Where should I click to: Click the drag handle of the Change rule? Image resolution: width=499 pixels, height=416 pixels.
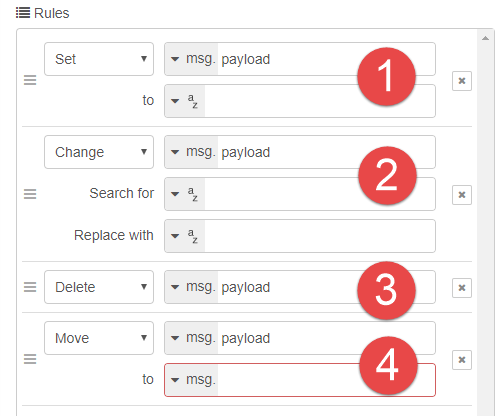click(x=30, y=194)
